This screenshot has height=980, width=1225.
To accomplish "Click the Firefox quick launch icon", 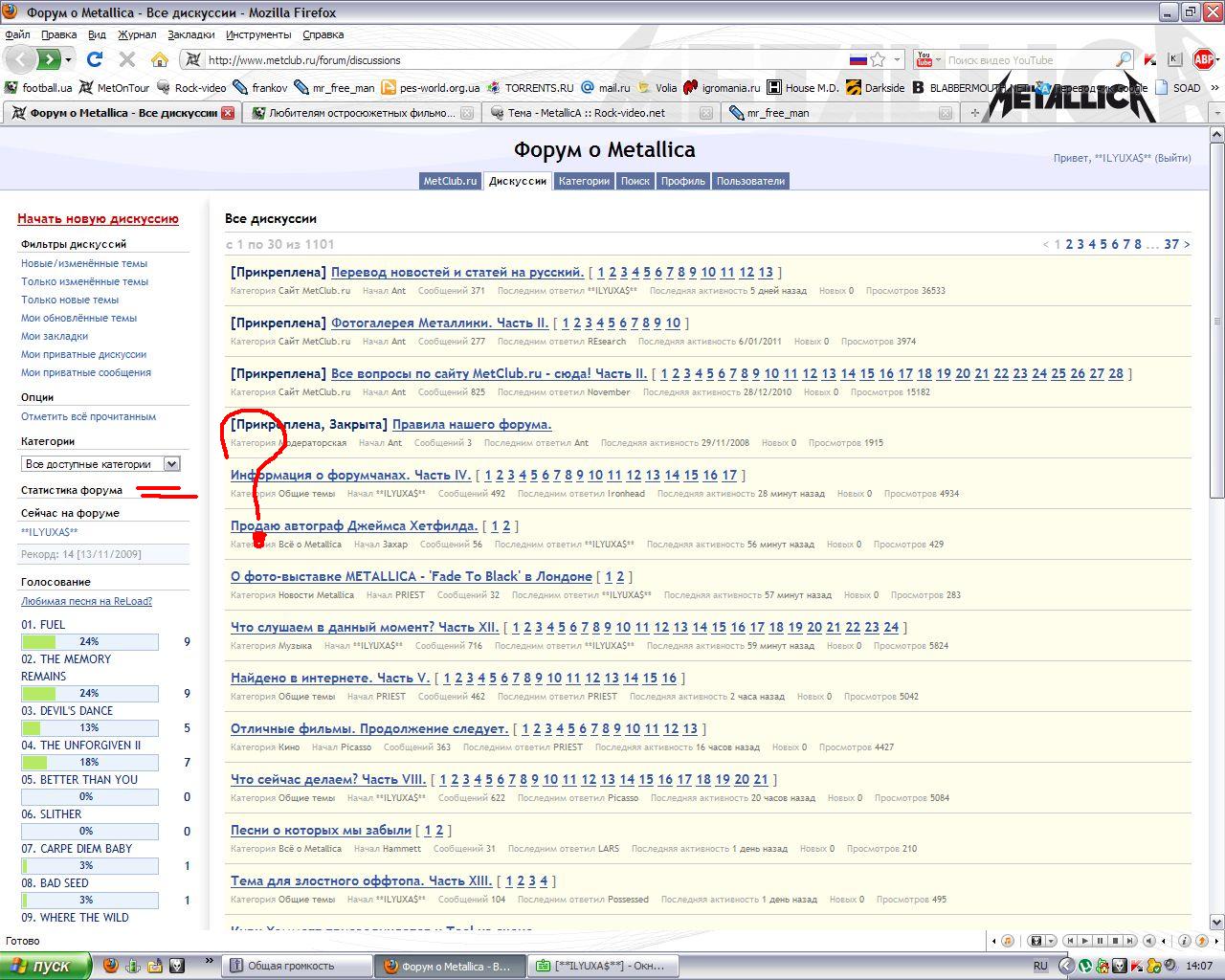I will (x=111, y=966).
